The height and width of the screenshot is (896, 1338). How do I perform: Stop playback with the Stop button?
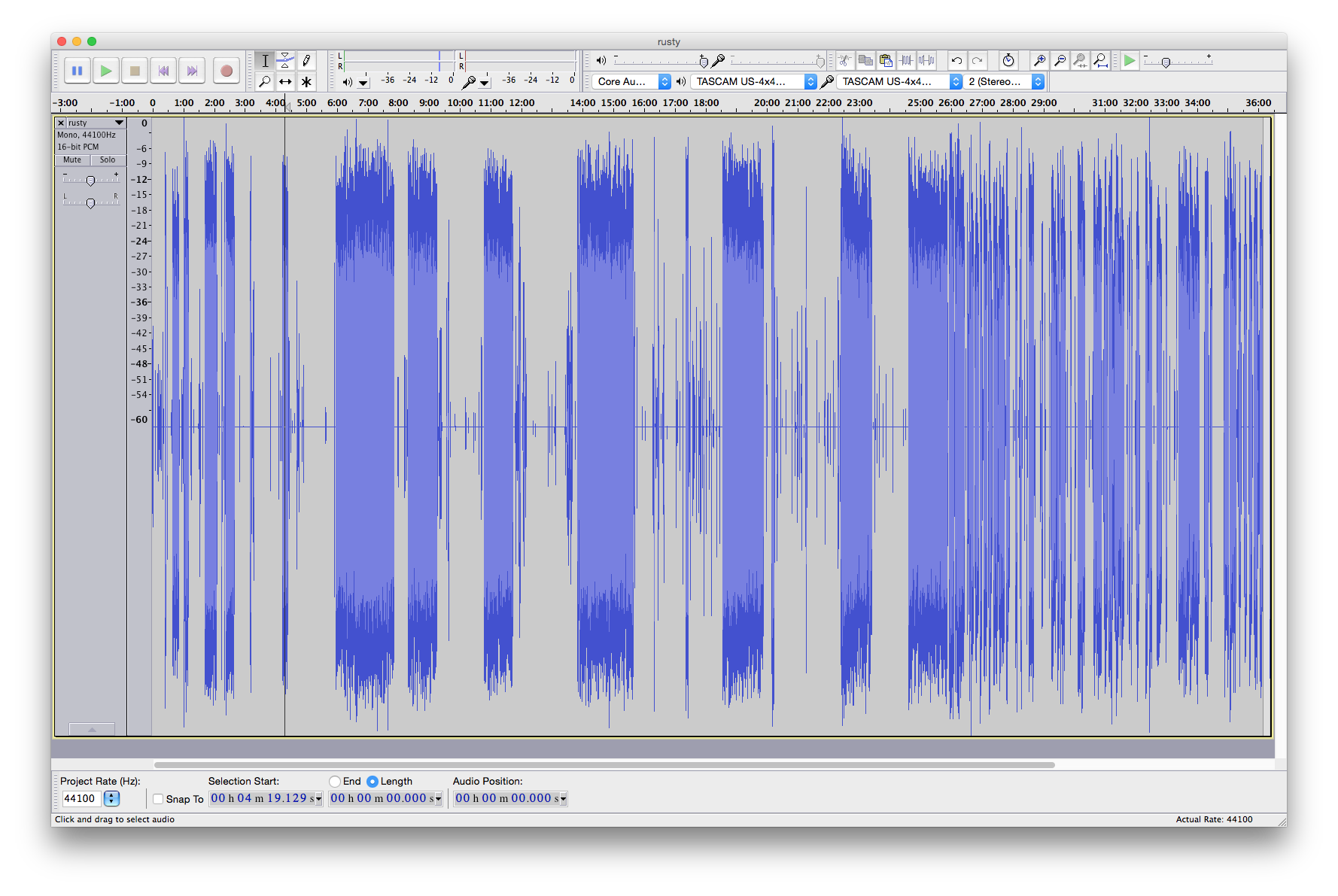click(x=135, y=71)
